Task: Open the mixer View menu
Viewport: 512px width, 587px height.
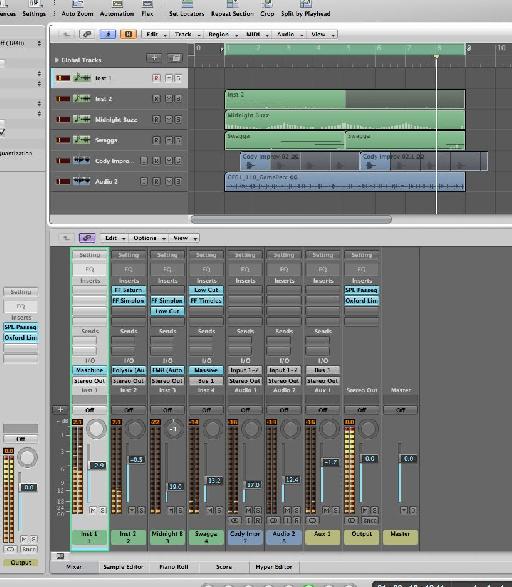Action: pos(184,238)
